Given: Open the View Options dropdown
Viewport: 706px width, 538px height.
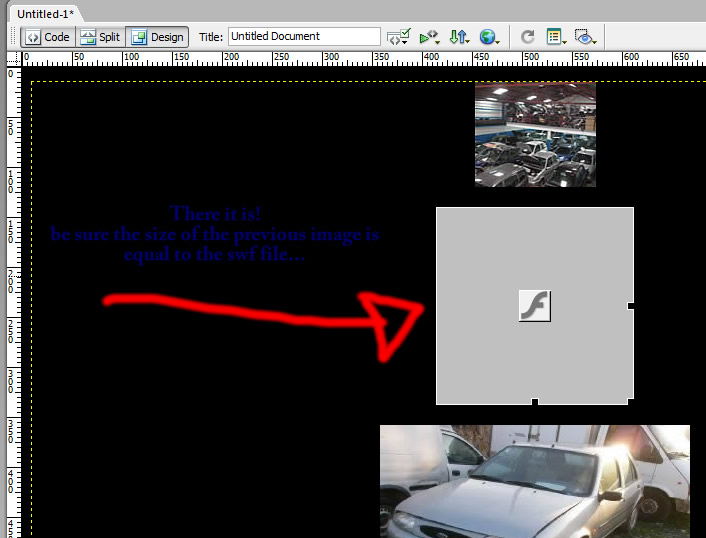Looking at the screenshot, I should point(557,37).
